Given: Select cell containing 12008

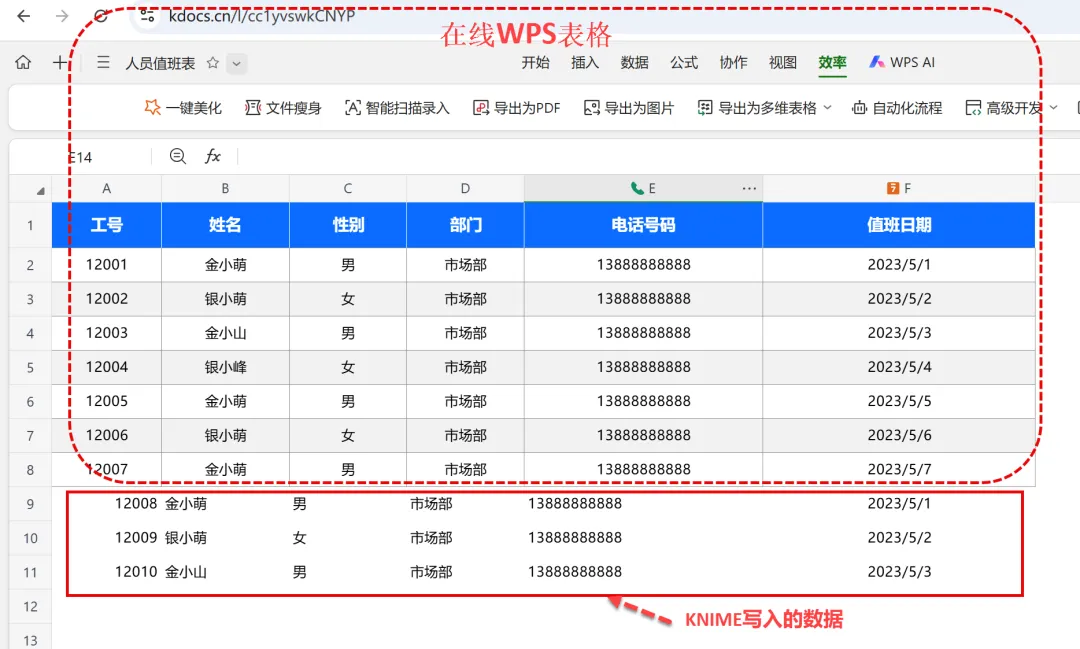Looking at the screenshot, I should [x=107, y=504].
